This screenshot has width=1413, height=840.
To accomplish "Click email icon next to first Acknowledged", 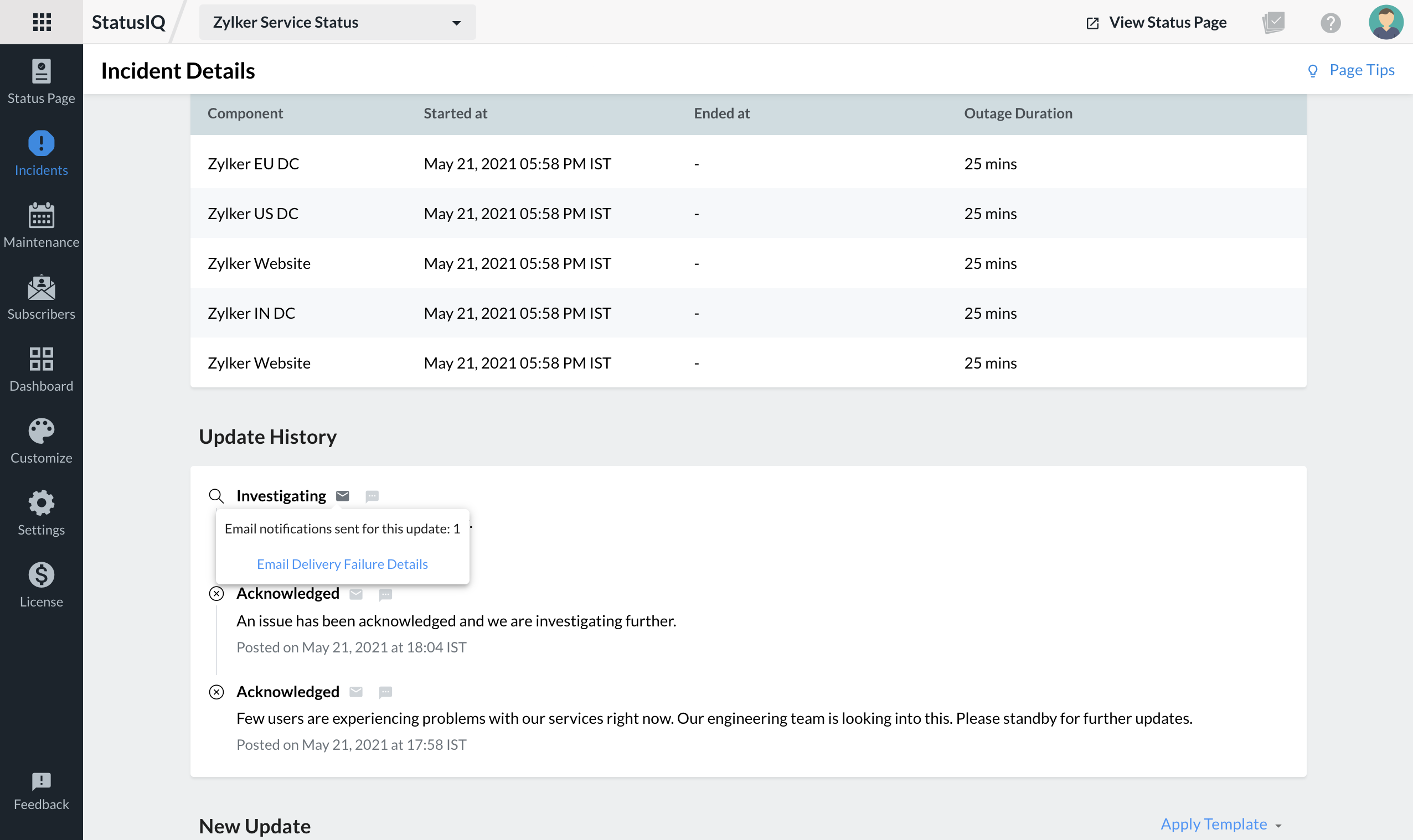I will point(355,594).
